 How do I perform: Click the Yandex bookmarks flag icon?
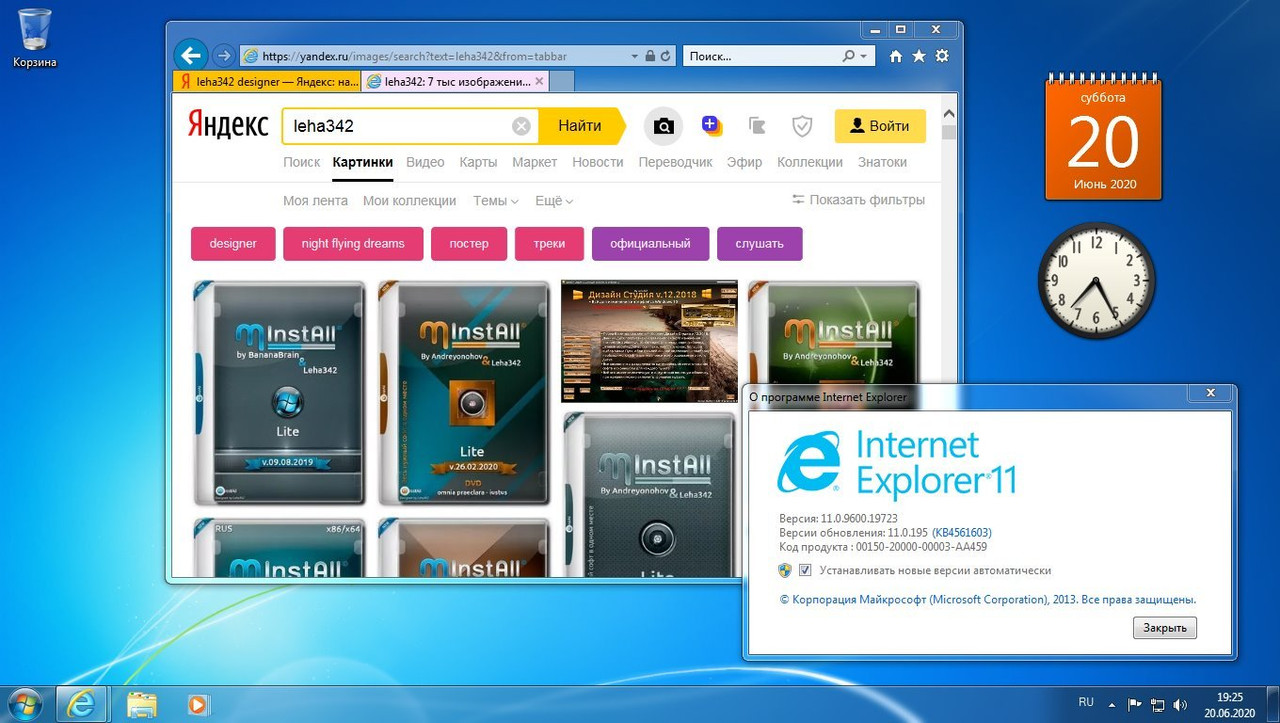pos(757,126)
